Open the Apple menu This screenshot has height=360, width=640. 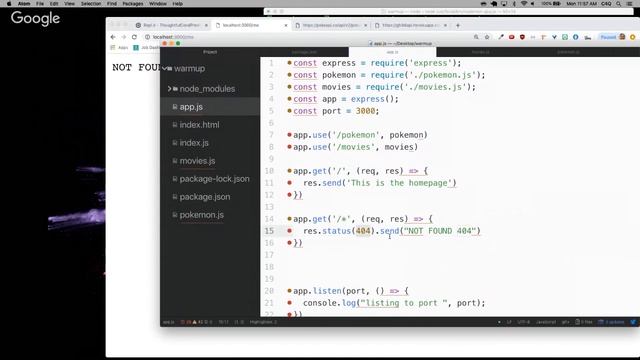pos(9,4)
